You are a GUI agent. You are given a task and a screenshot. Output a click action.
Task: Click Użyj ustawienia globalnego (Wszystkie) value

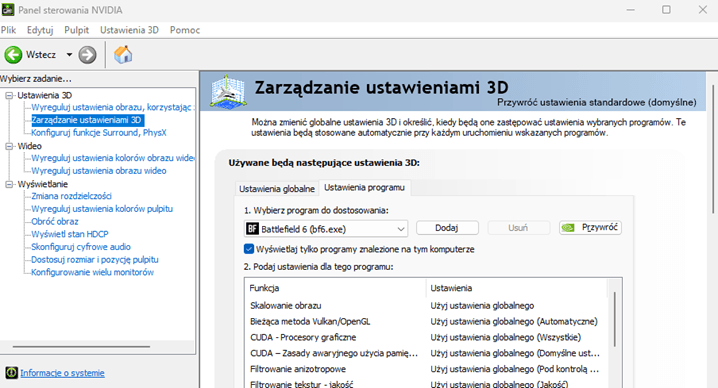506,338
